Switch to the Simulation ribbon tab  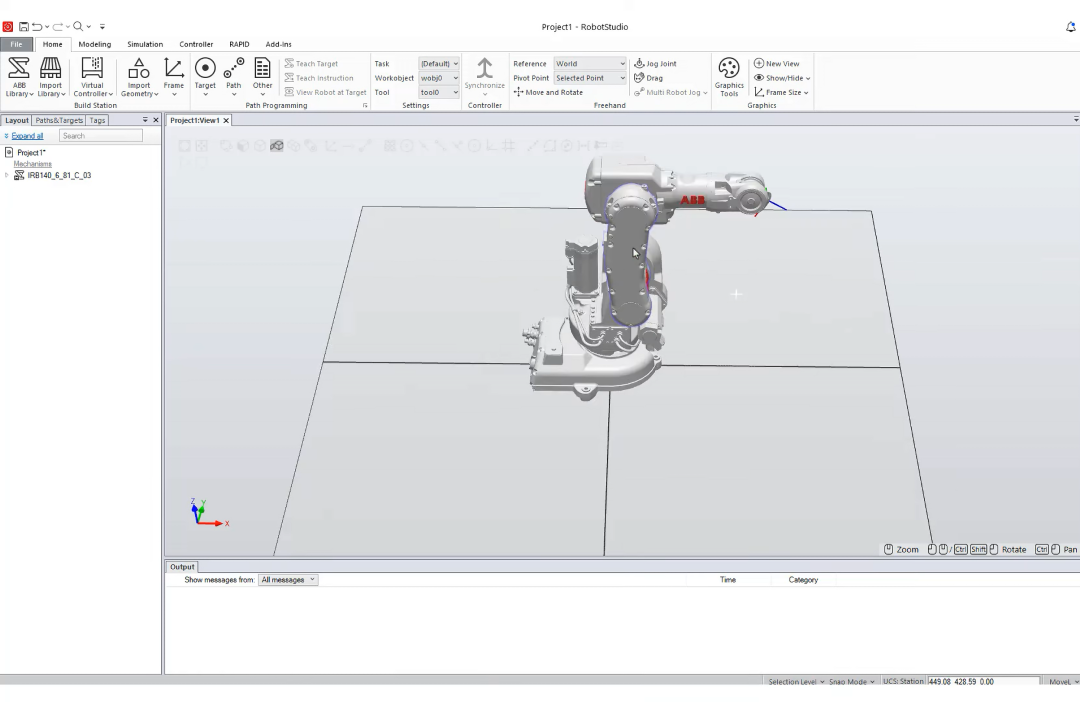click(145, 44)
